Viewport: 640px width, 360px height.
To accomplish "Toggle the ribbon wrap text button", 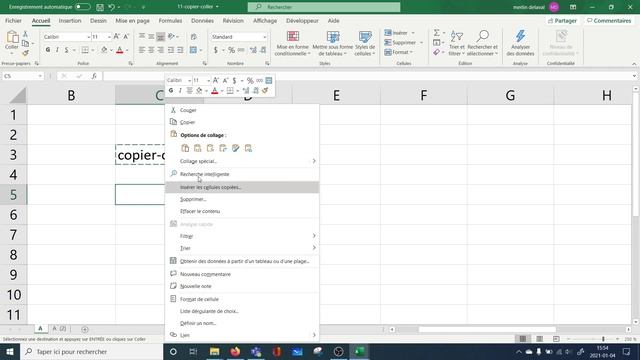I will coord(193,37).
